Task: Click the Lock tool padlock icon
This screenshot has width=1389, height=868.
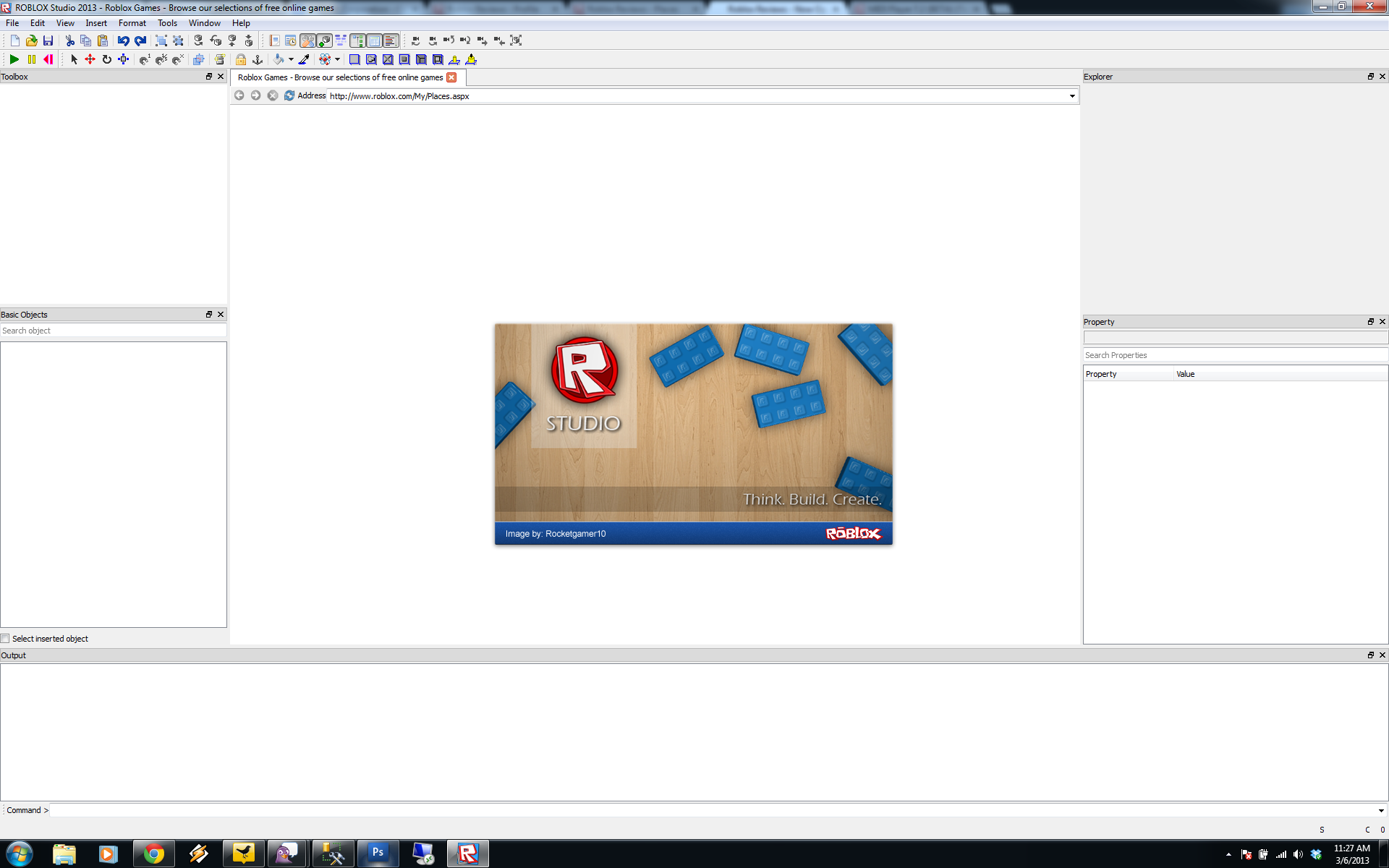Action: coord(240,59)
